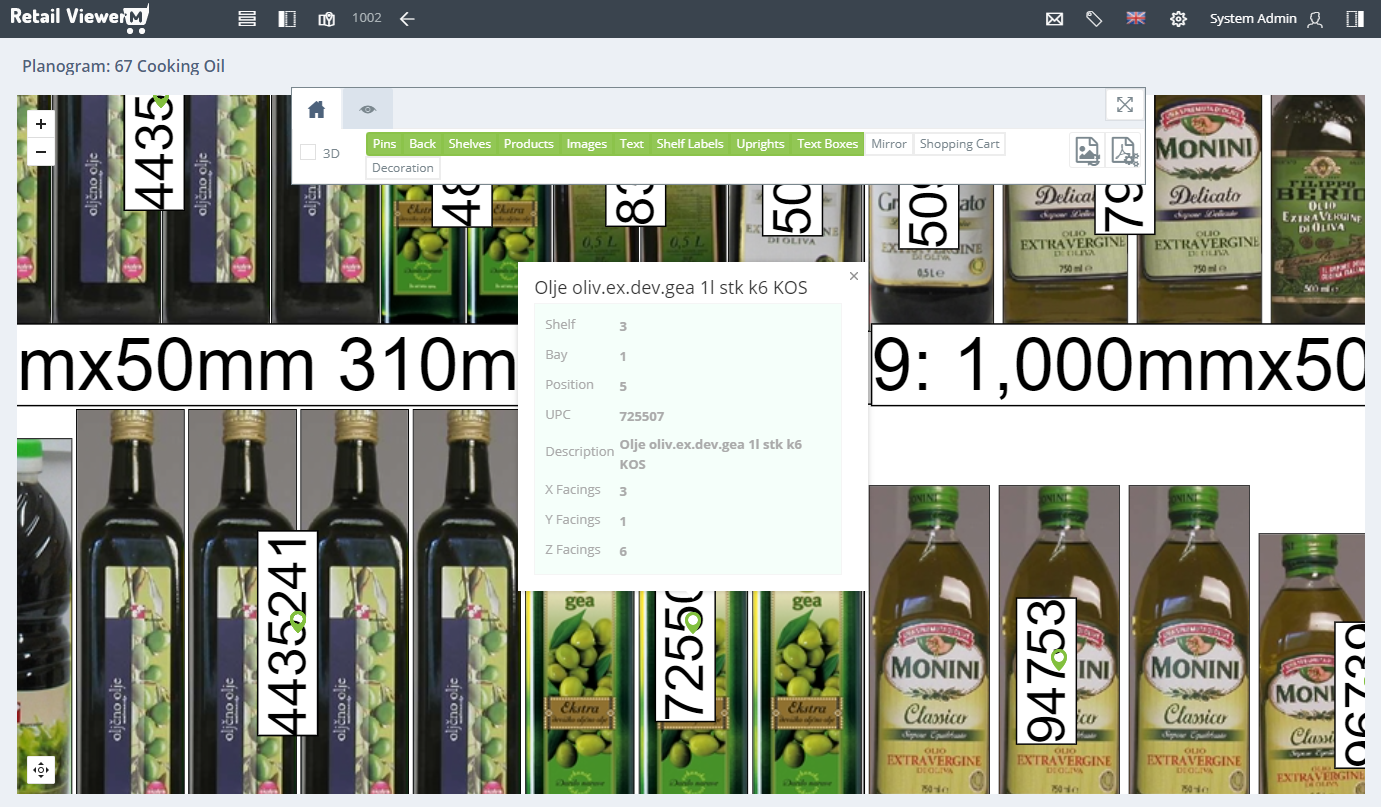Click the green pin on label 4435241
1381x807 pixels.
[297, 622]
